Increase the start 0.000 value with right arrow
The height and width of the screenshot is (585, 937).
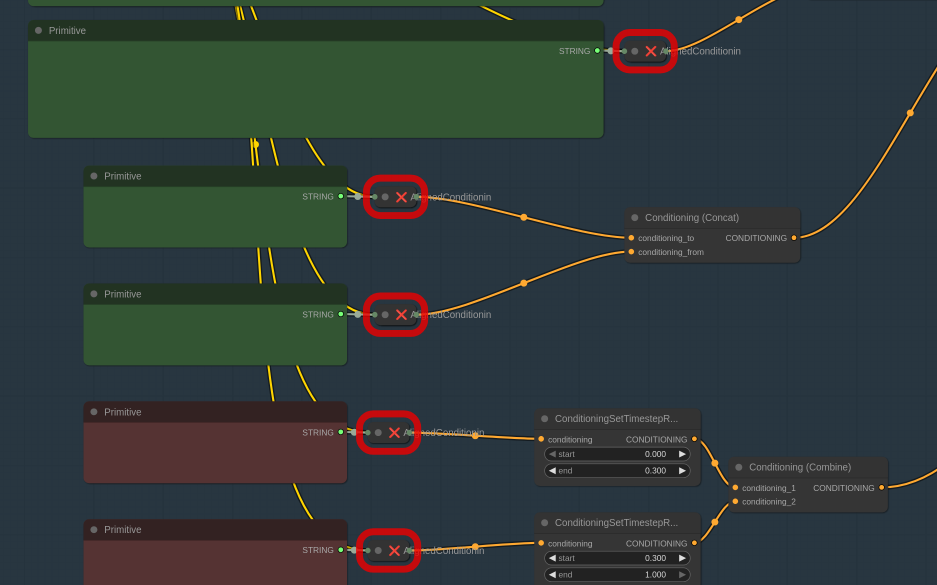(682, 454)
